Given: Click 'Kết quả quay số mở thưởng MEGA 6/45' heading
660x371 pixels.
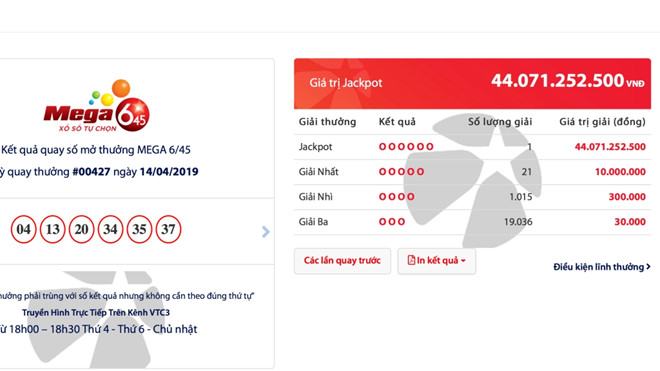Looking at the screenshot, I should 96,150.
